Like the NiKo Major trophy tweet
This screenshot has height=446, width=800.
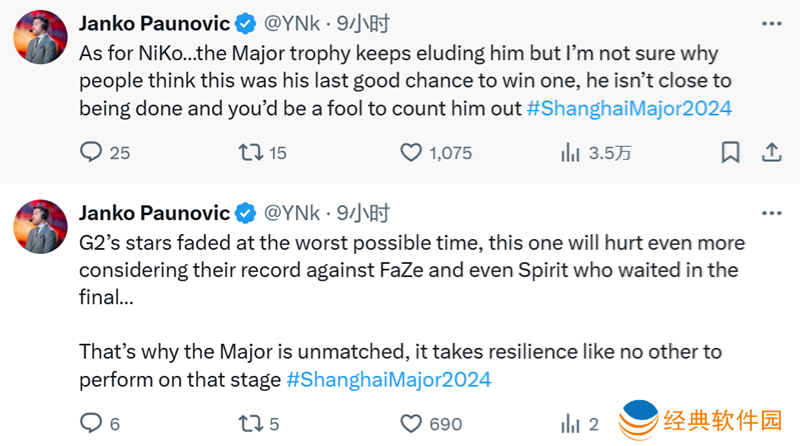[x=411, y=153]
